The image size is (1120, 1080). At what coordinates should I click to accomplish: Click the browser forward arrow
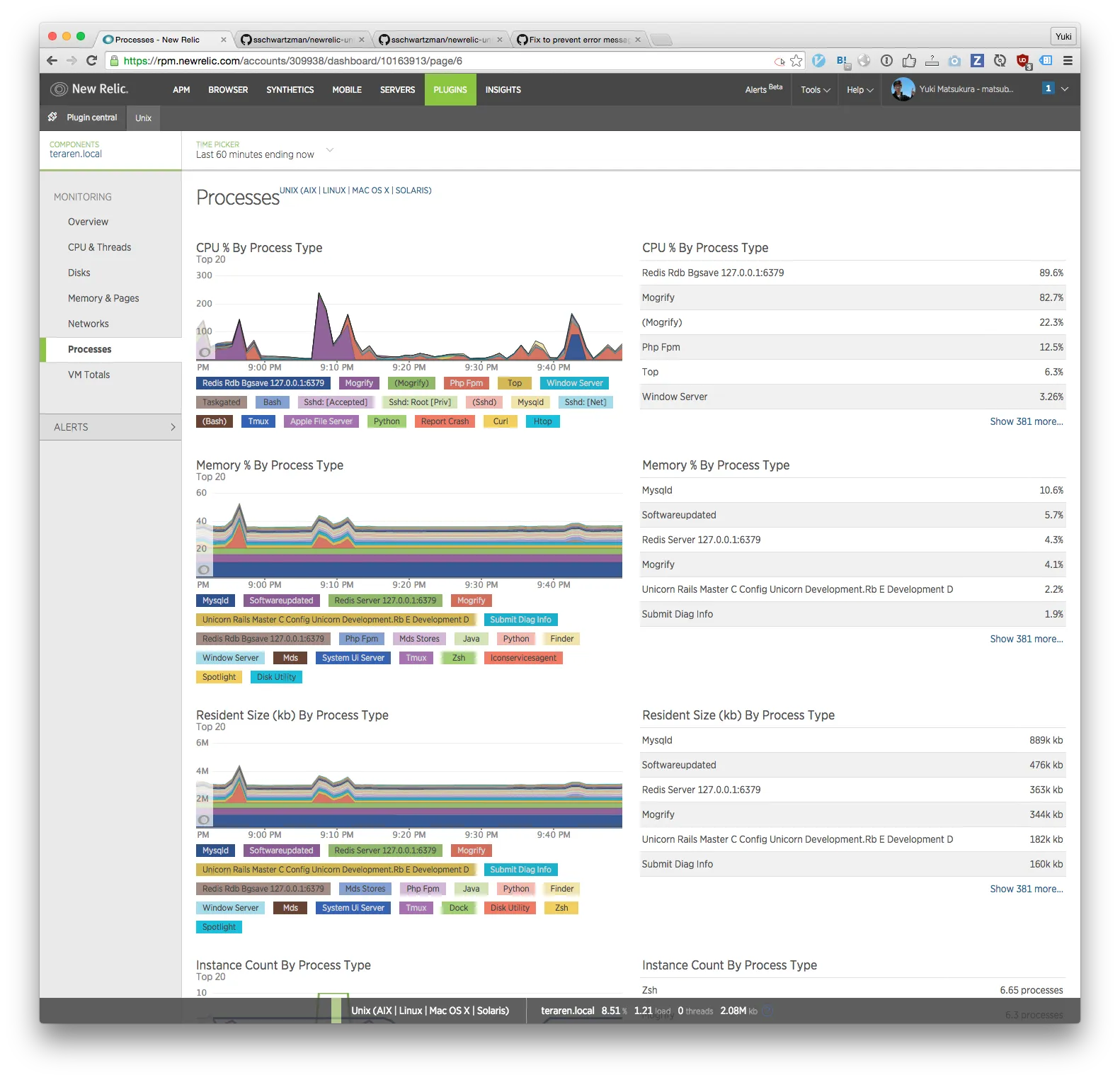(x=72, y=61)
